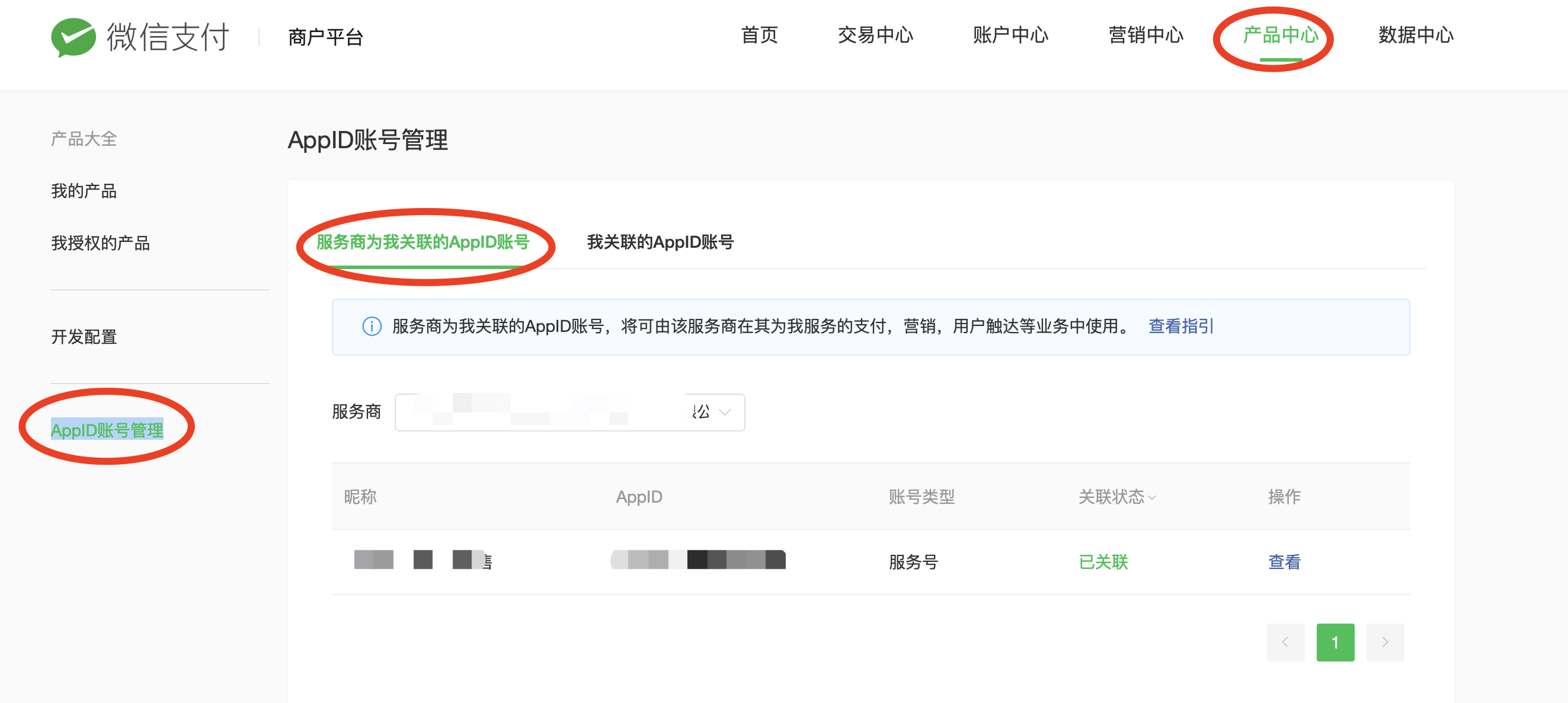Open 首页 in top navigation
Image resolution: width=1568 pixels, height=703 pixels.
(759, 36)
